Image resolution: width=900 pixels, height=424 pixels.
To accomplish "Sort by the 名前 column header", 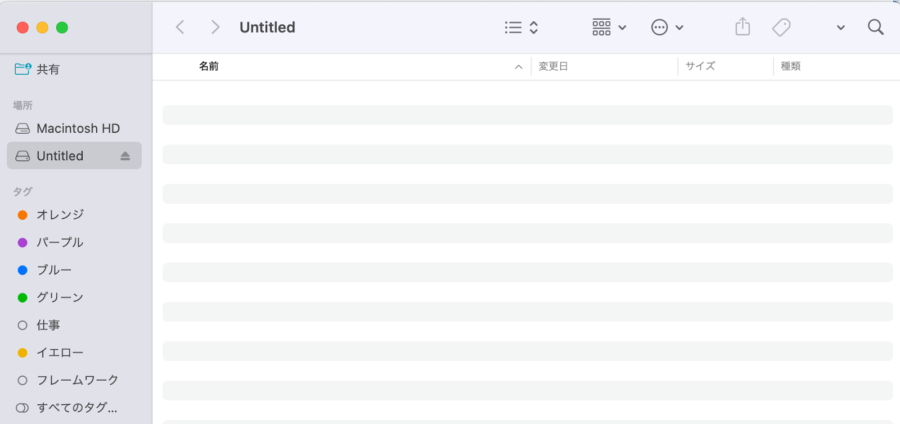I will [208, 67].
